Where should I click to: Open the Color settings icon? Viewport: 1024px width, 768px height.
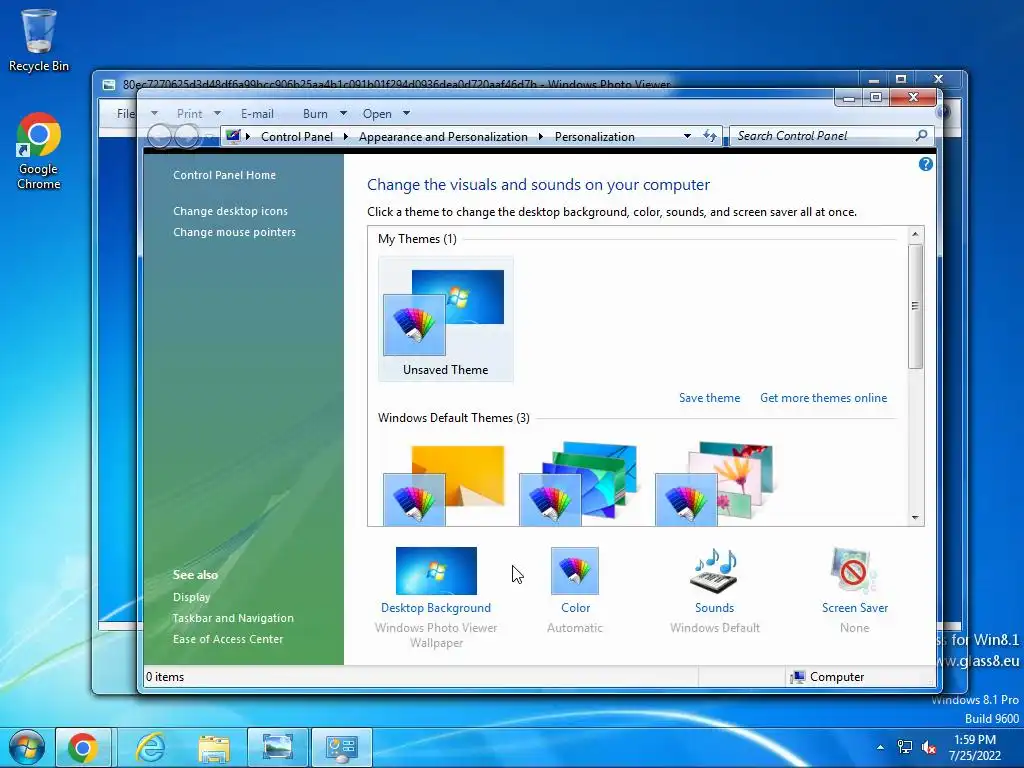click(x=575, y=571)
